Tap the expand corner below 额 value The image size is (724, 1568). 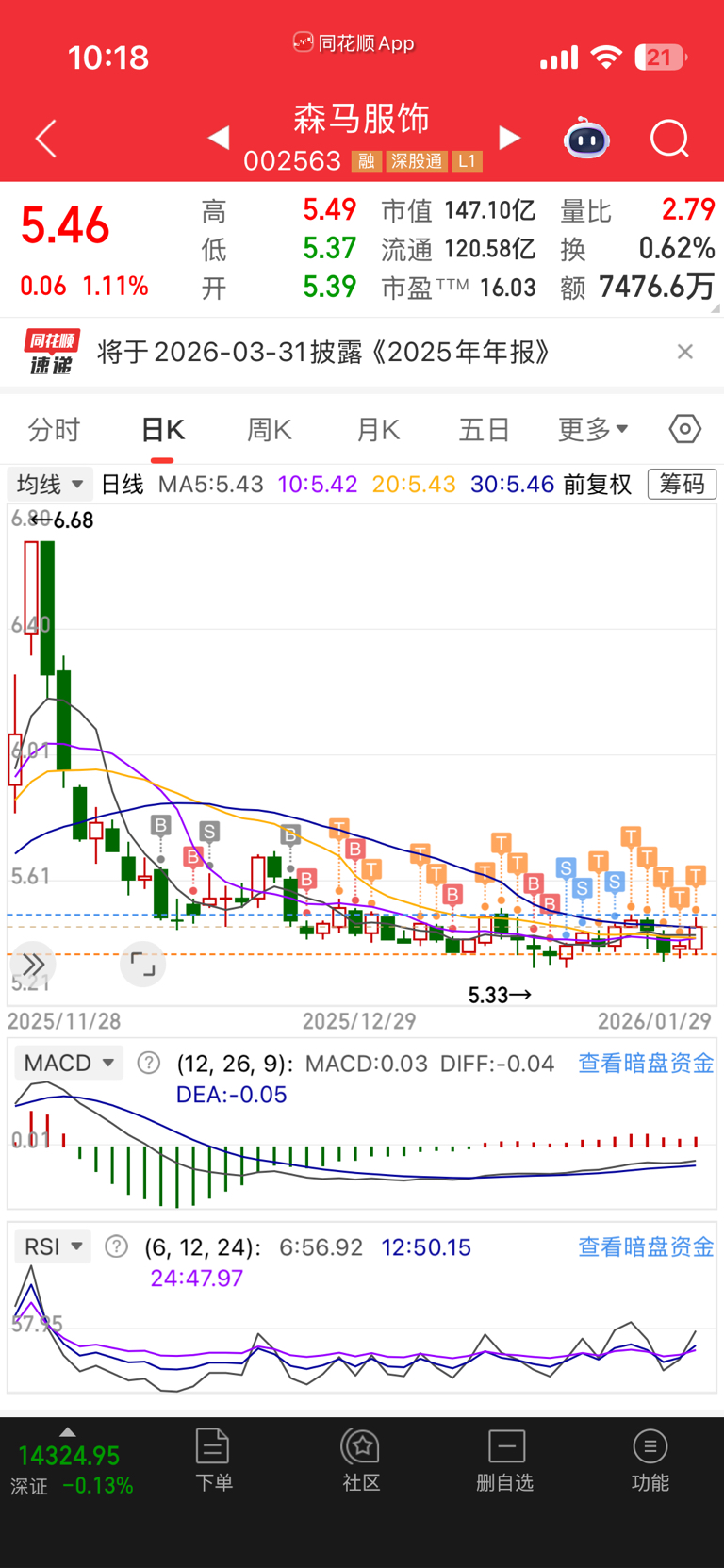715,307
